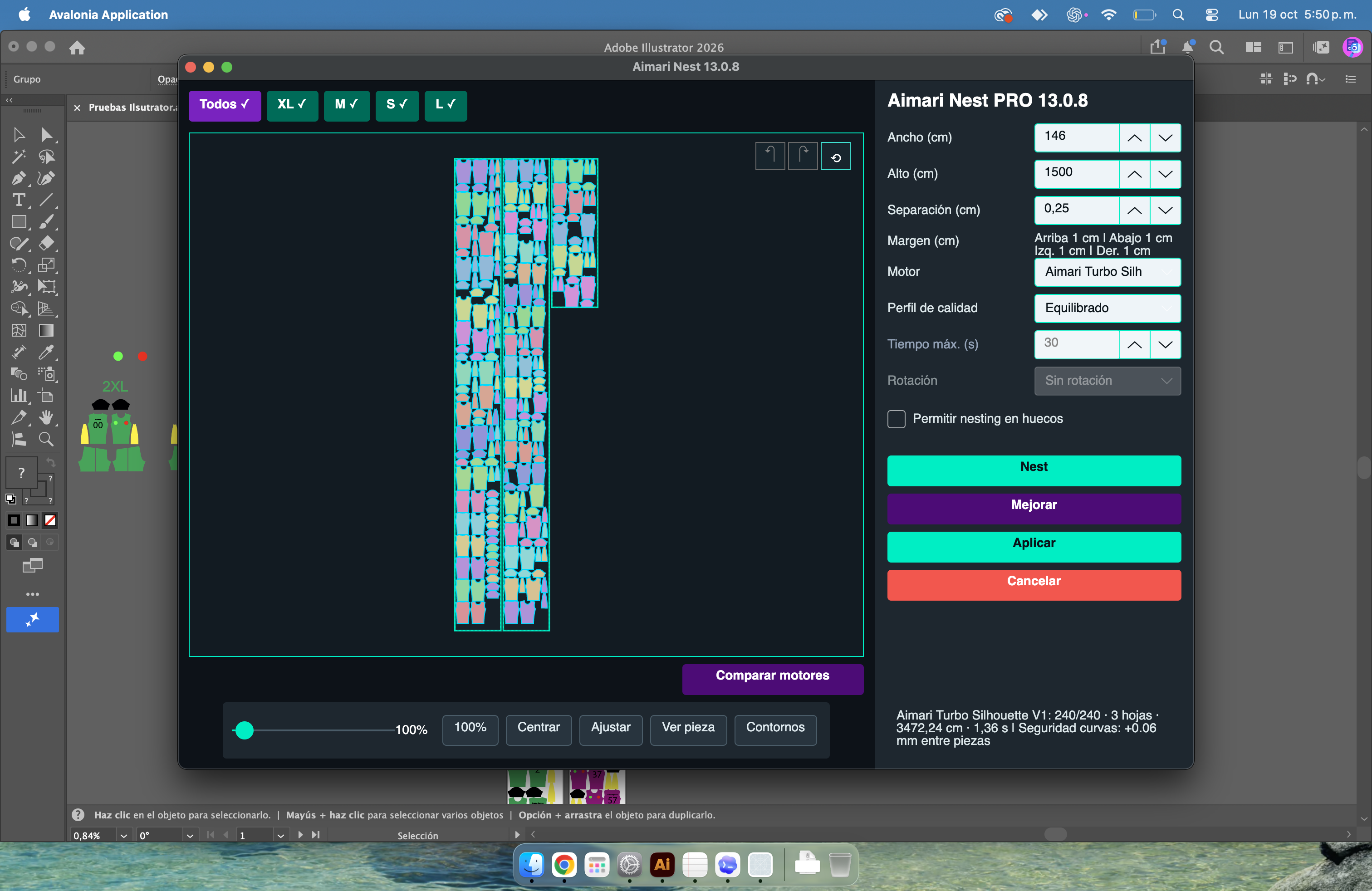Image resolution: width=1372 pixels, height=891 pixels.
Task: Select the Hand tool
Action: [x=46, y=417]
